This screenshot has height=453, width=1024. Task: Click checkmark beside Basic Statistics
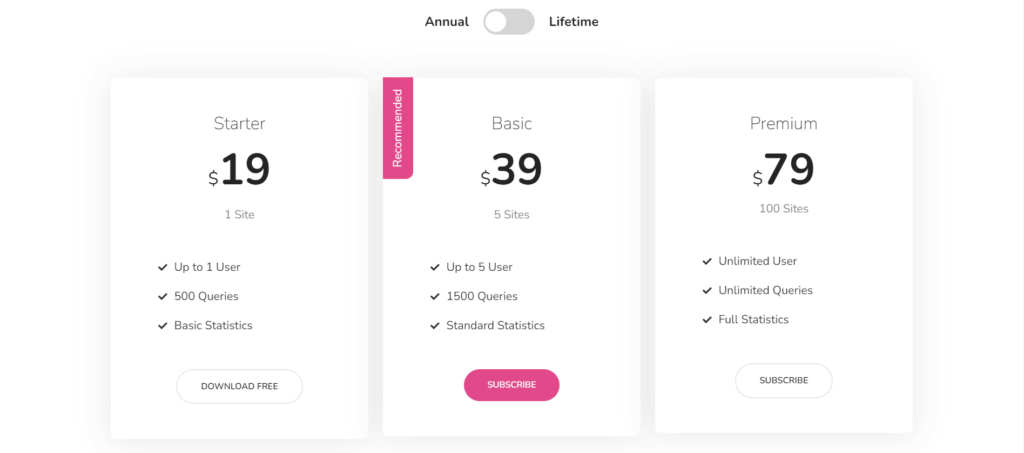pos(163,326)
